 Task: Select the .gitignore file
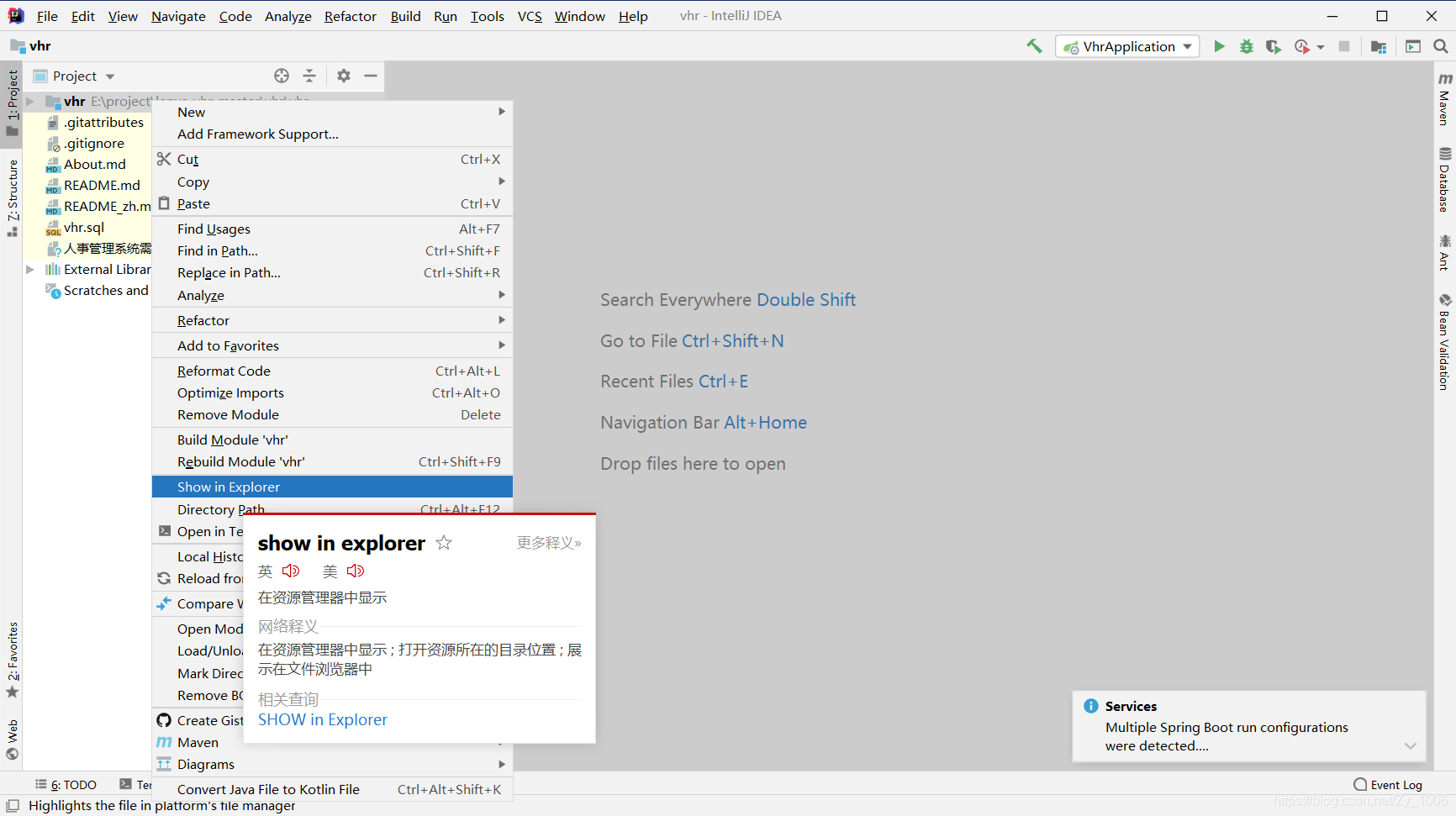(94, 143)
